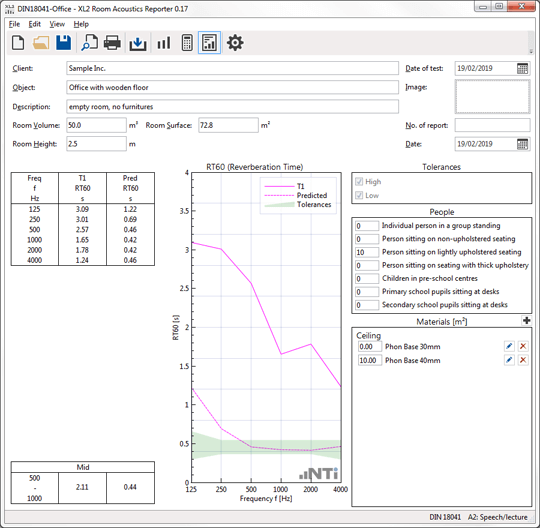540x528 pixels.
Task: Open the bar chart view icon
Action: 164,43
